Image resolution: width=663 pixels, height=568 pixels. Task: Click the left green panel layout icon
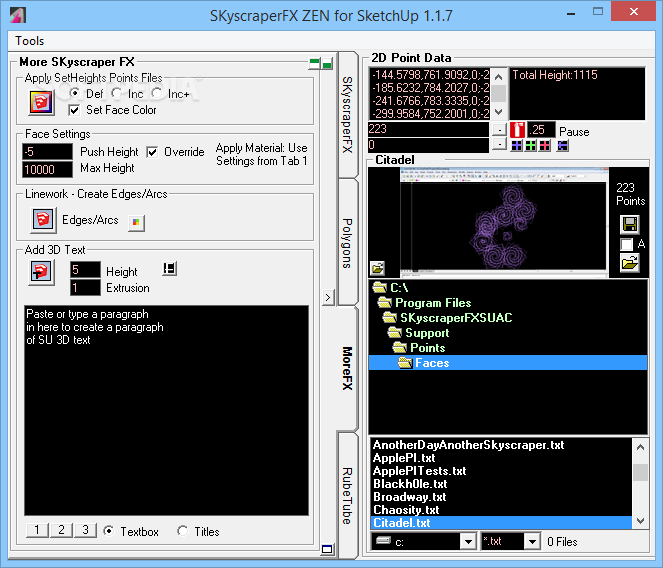(x=314, y=63)
